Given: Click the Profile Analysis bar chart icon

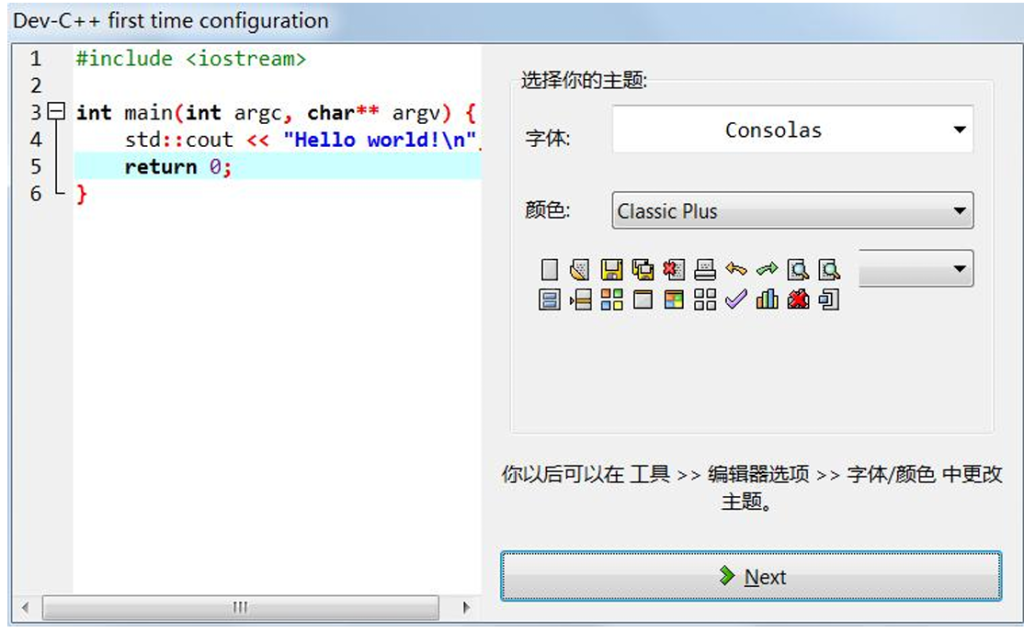Looking at the screenshot, I should (768, 299).
